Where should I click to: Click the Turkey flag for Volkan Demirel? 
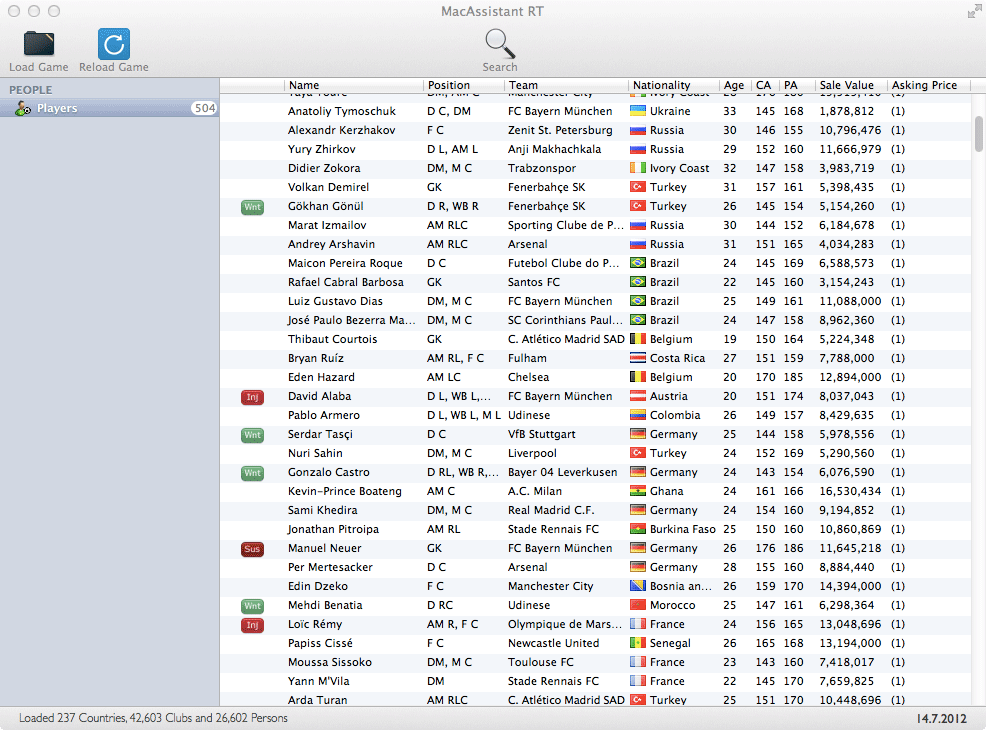coord(638,187)
